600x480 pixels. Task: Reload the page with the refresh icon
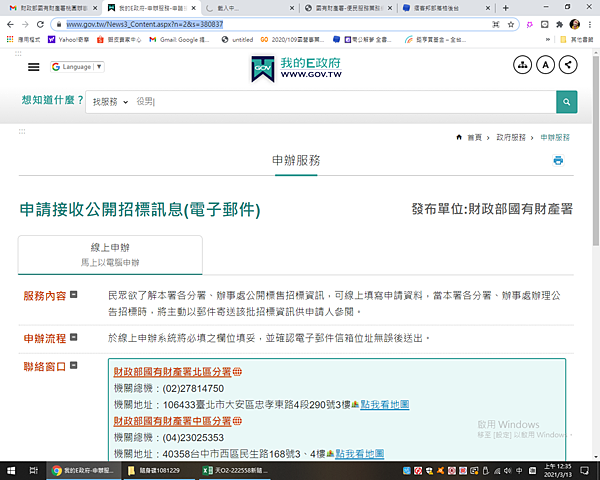click(x=40, y=24)
